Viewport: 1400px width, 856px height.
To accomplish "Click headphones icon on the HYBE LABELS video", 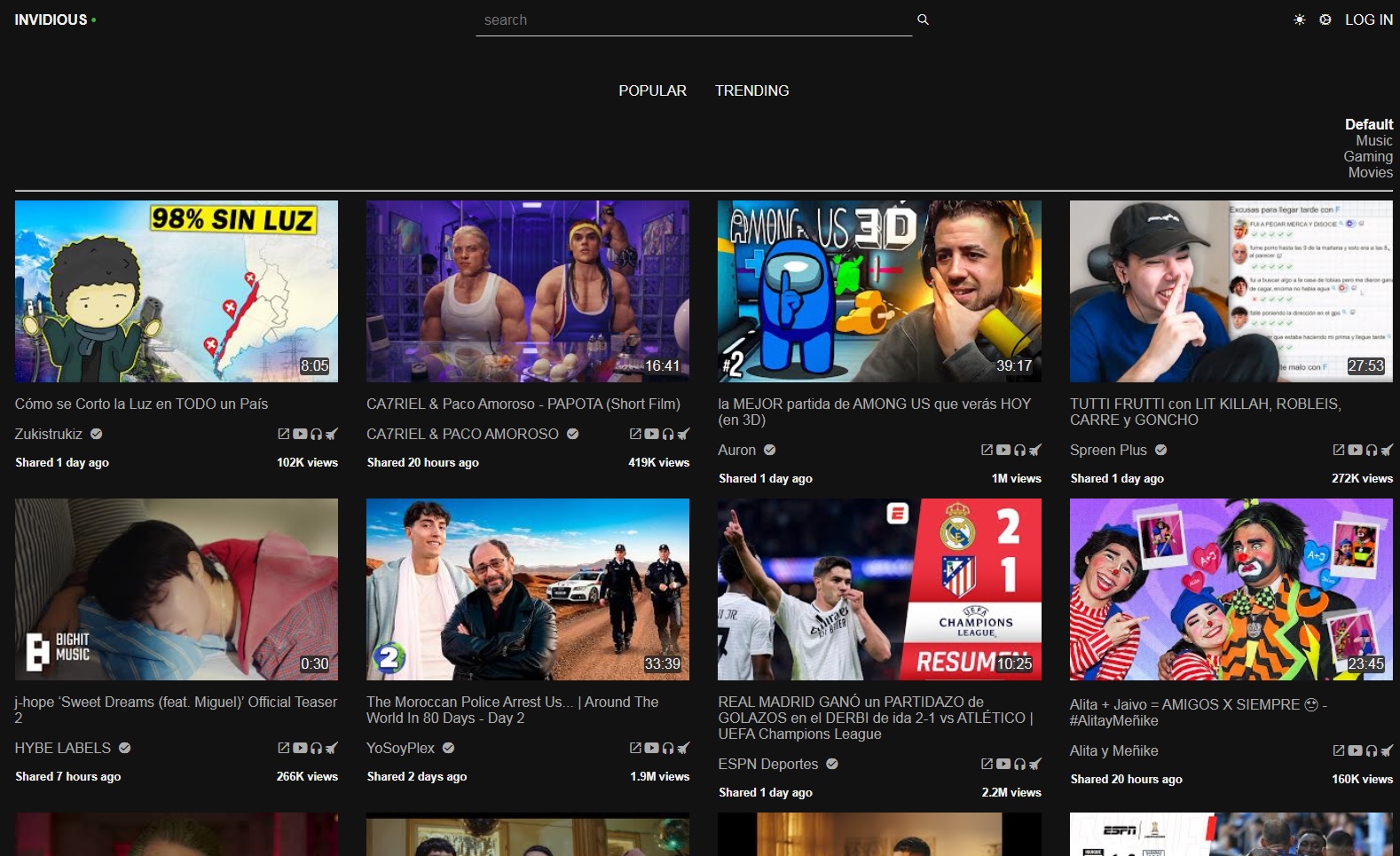I will click(x=316, y=748).
